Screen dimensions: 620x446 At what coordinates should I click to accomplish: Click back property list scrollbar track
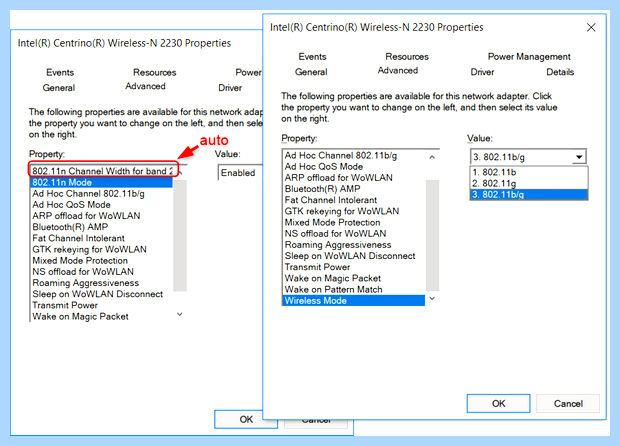tap(180, 236)
